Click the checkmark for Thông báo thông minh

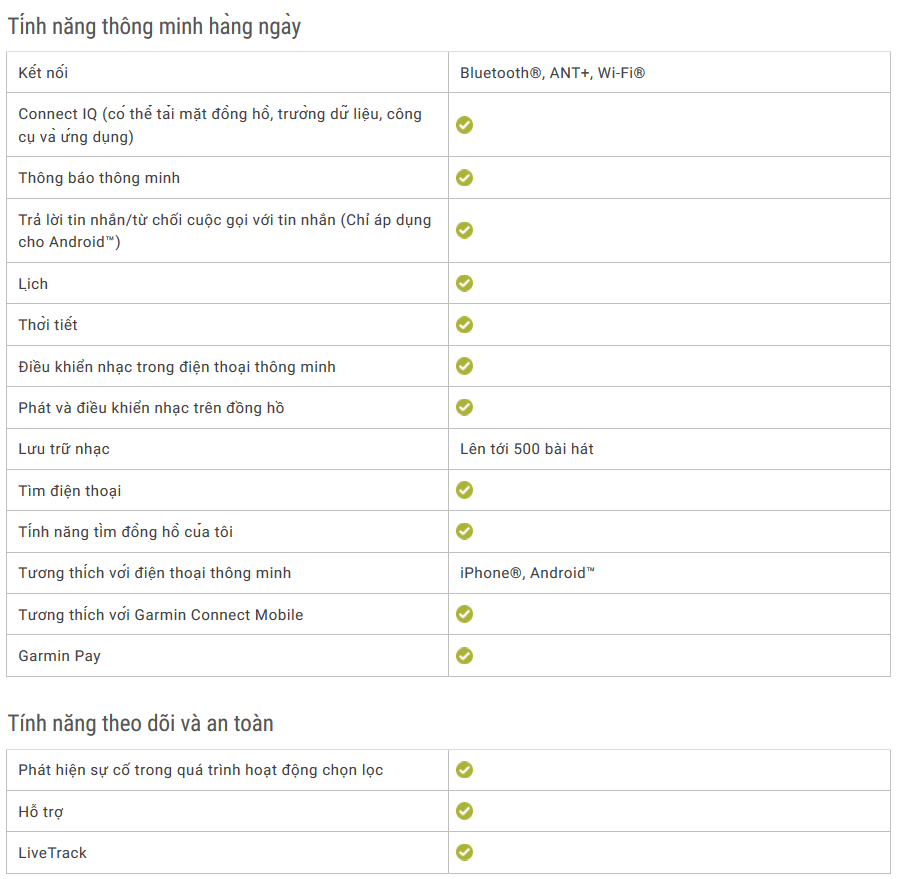click(464, 178)
